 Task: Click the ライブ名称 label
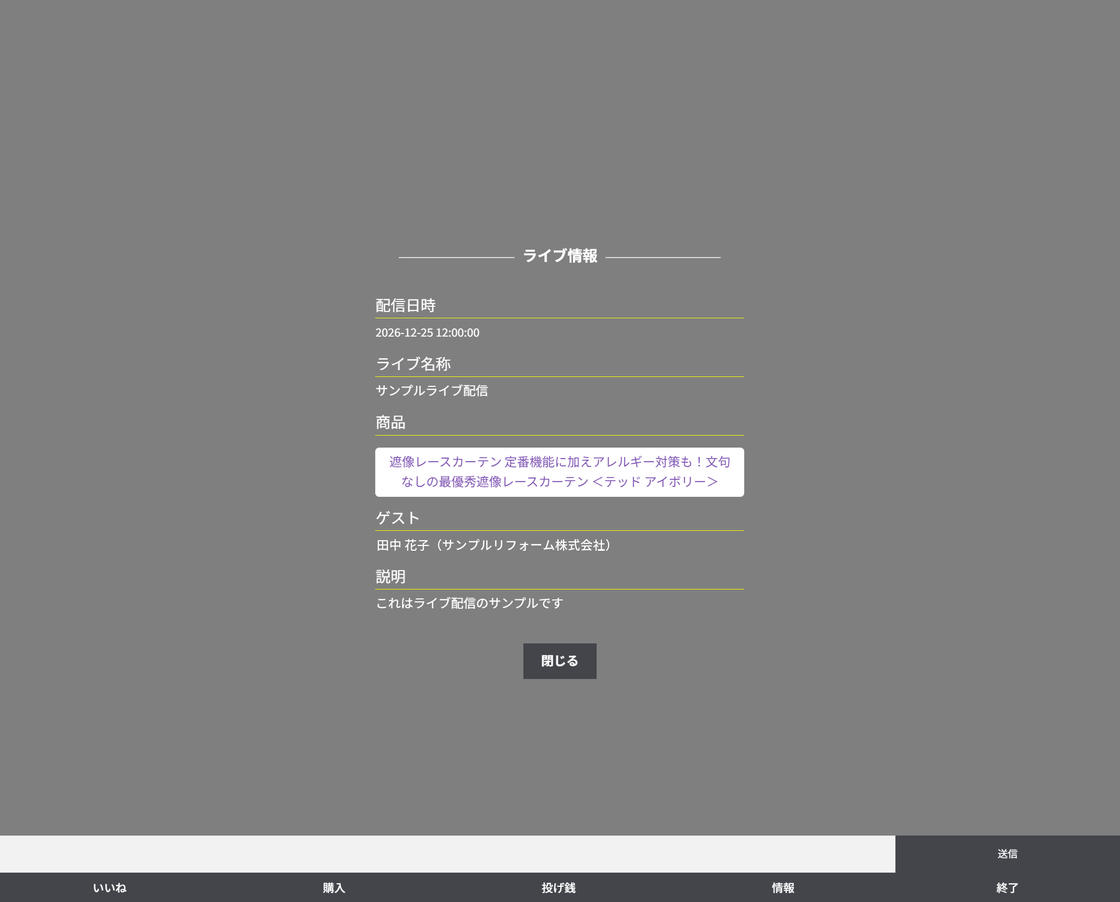[413, 364]
